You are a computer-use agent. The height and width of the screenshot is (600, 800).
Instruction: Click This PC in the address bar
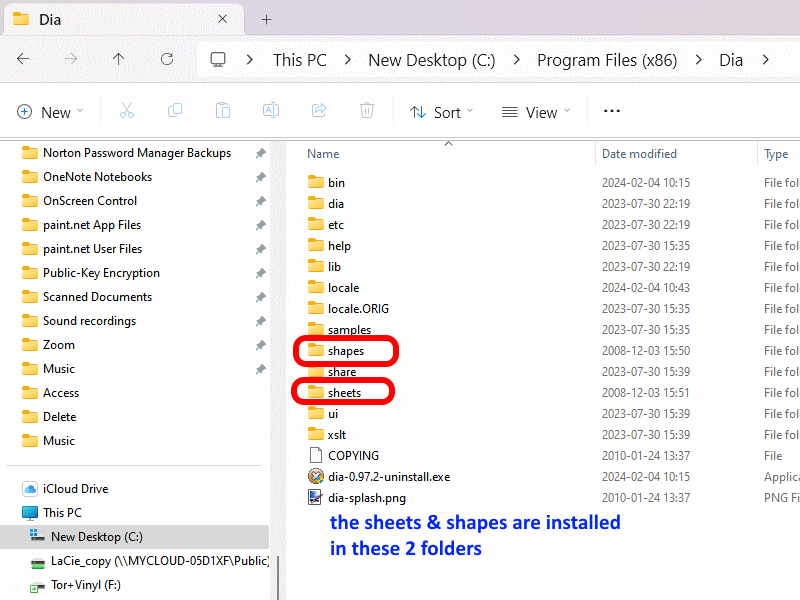(299, 60)
